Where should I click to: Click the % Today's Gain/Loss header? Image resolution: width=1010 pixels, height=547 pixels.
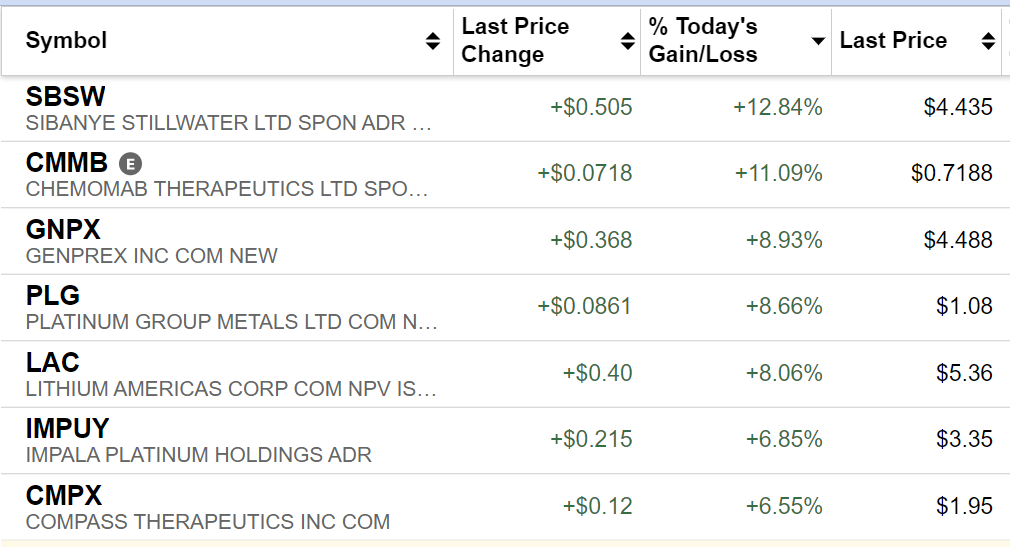pos(703,41)
